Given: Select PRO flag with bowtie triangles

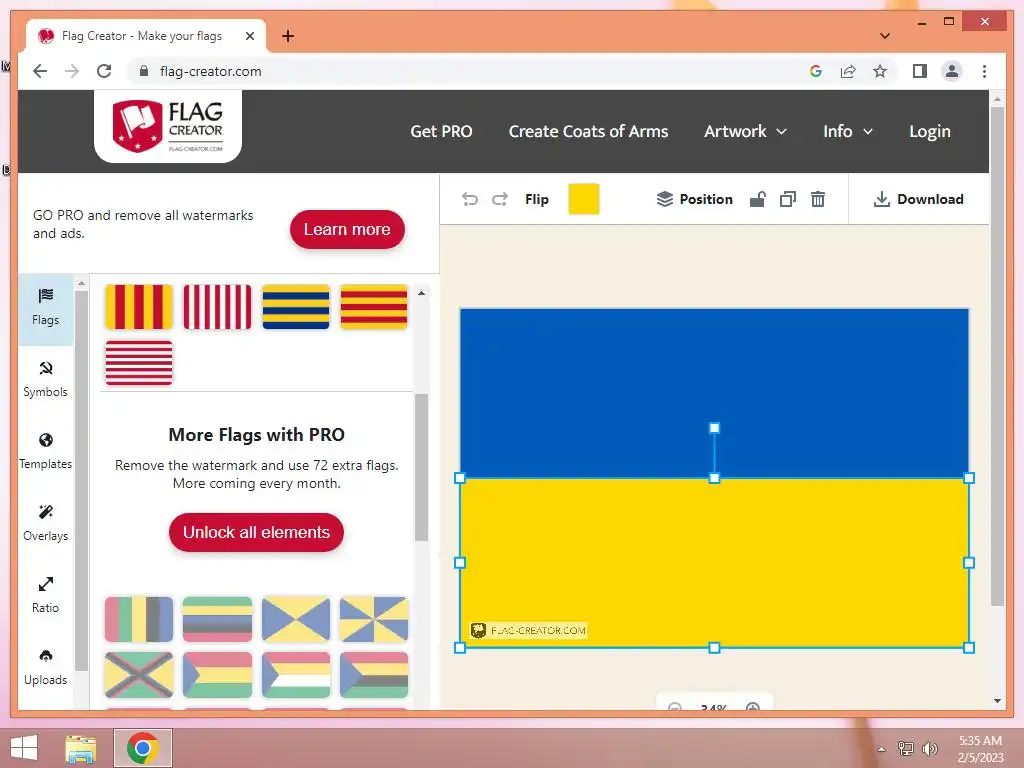Looking at the screenshot, I should (x=296, y=619).
